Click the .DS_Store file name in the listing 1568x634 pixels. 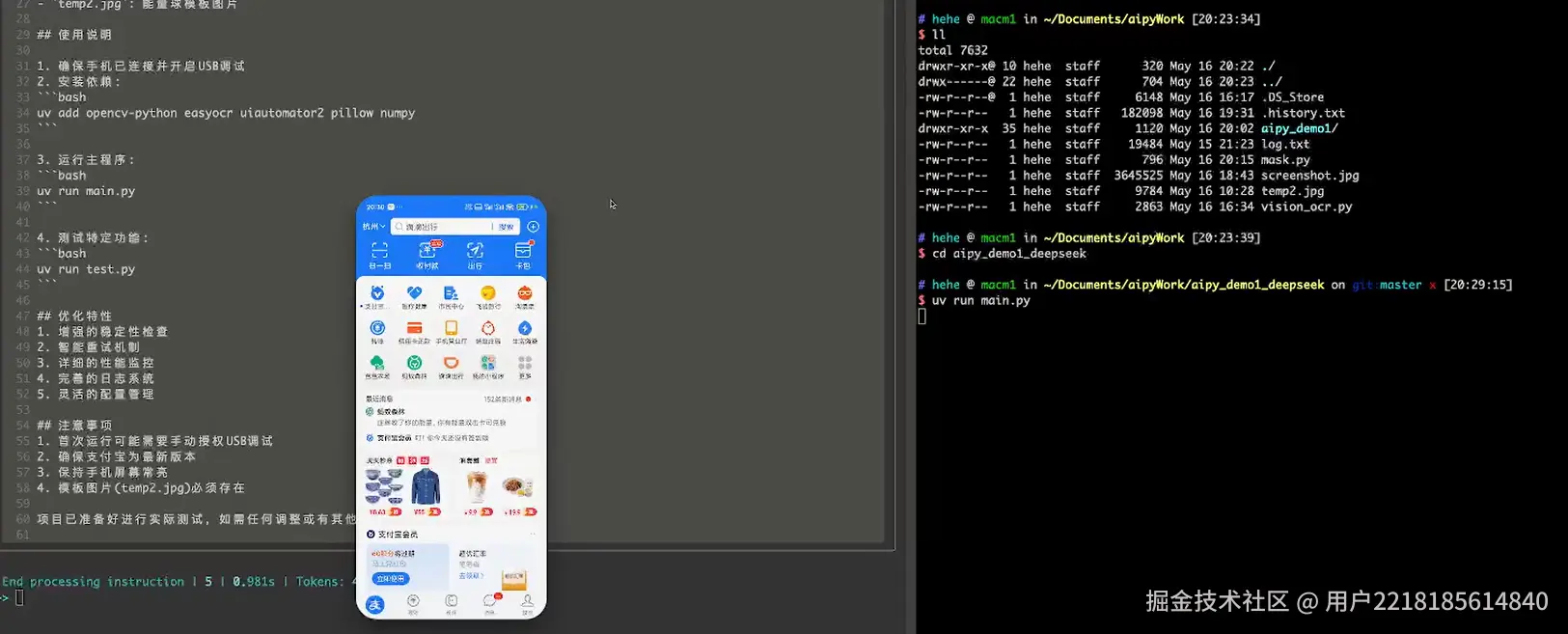pyautogui.click(x=1292, y=97)
